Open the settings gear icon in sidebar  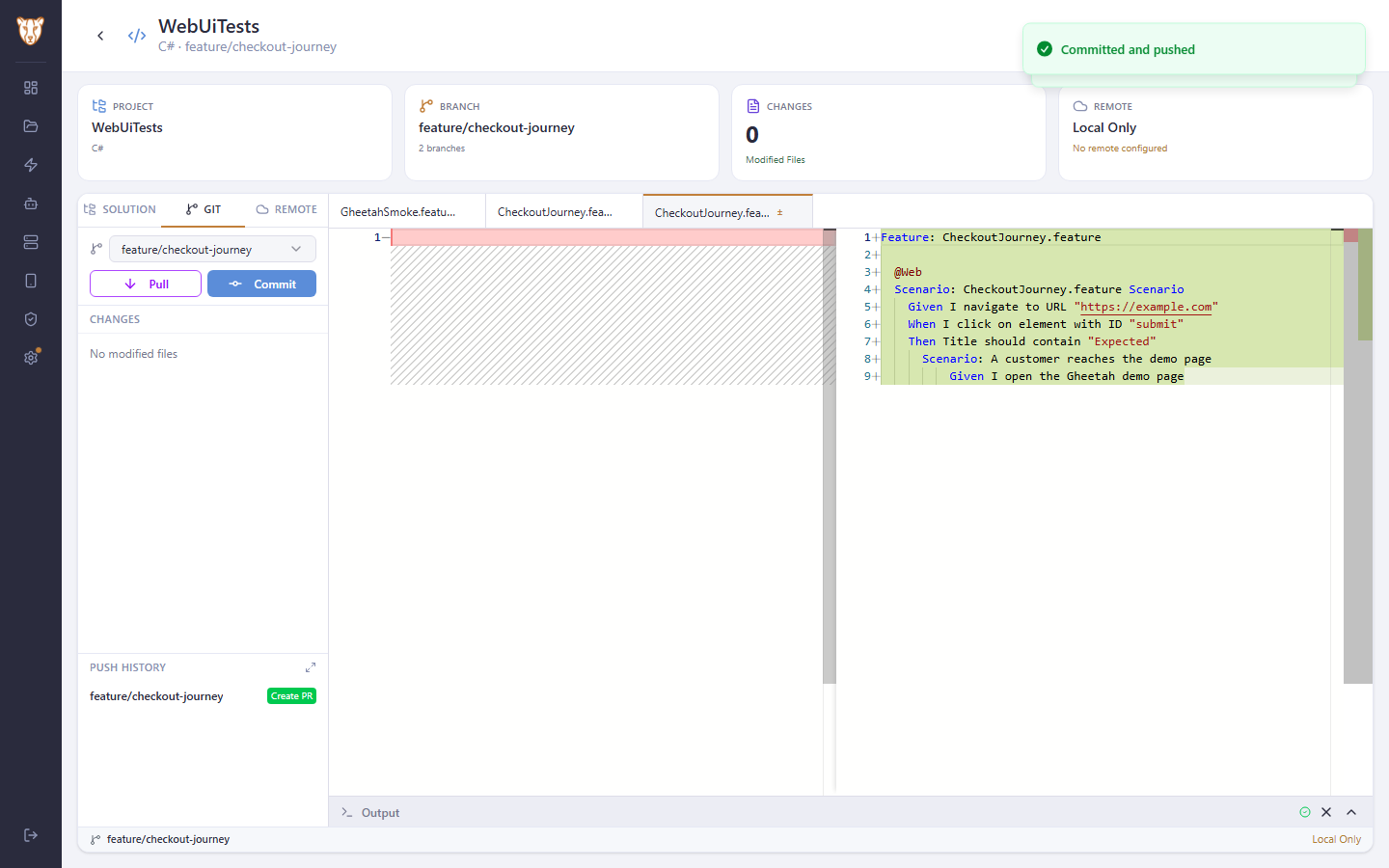[31, 358]
